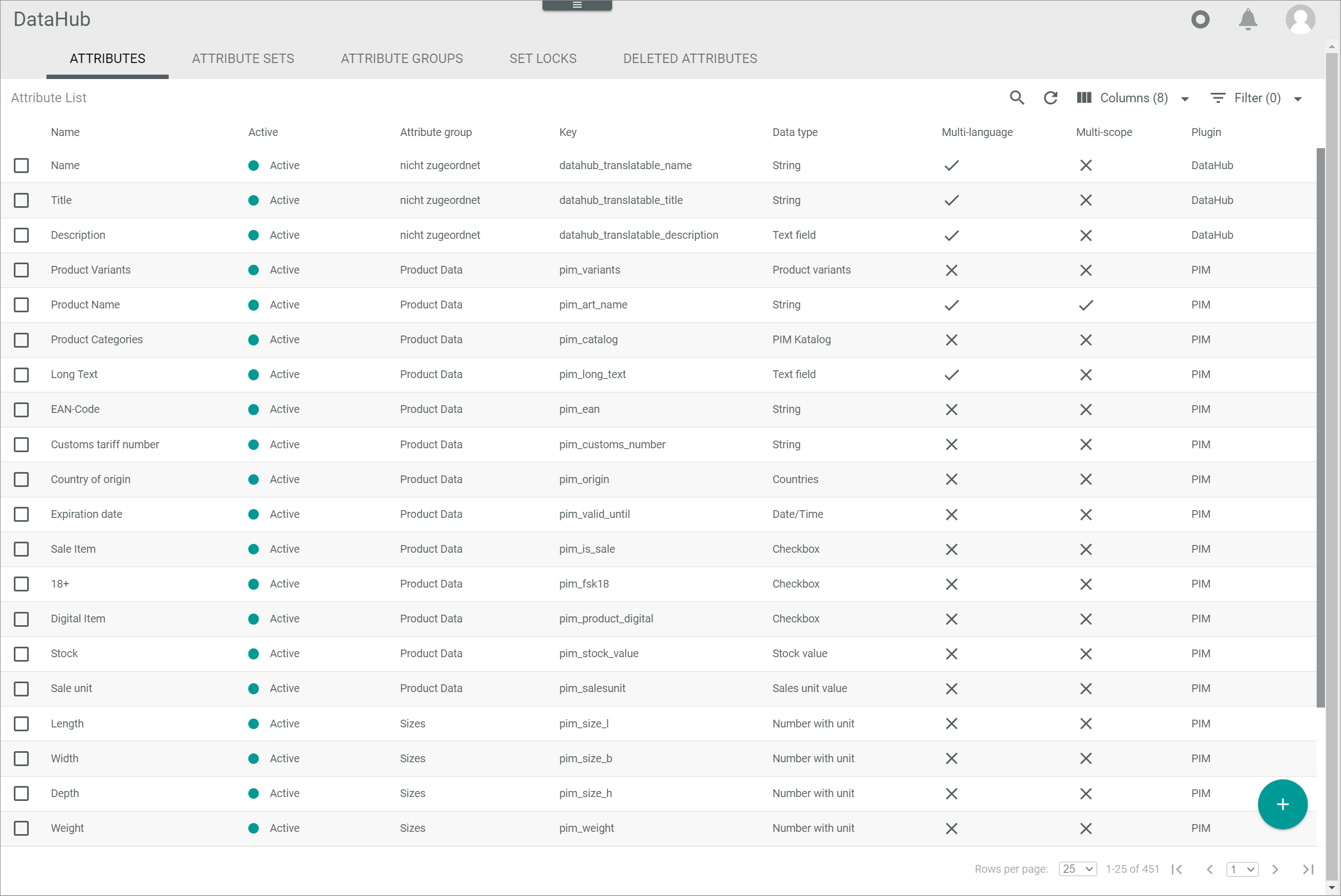
Task: Sort by the Attribute group column header
Action: [436, 132]
